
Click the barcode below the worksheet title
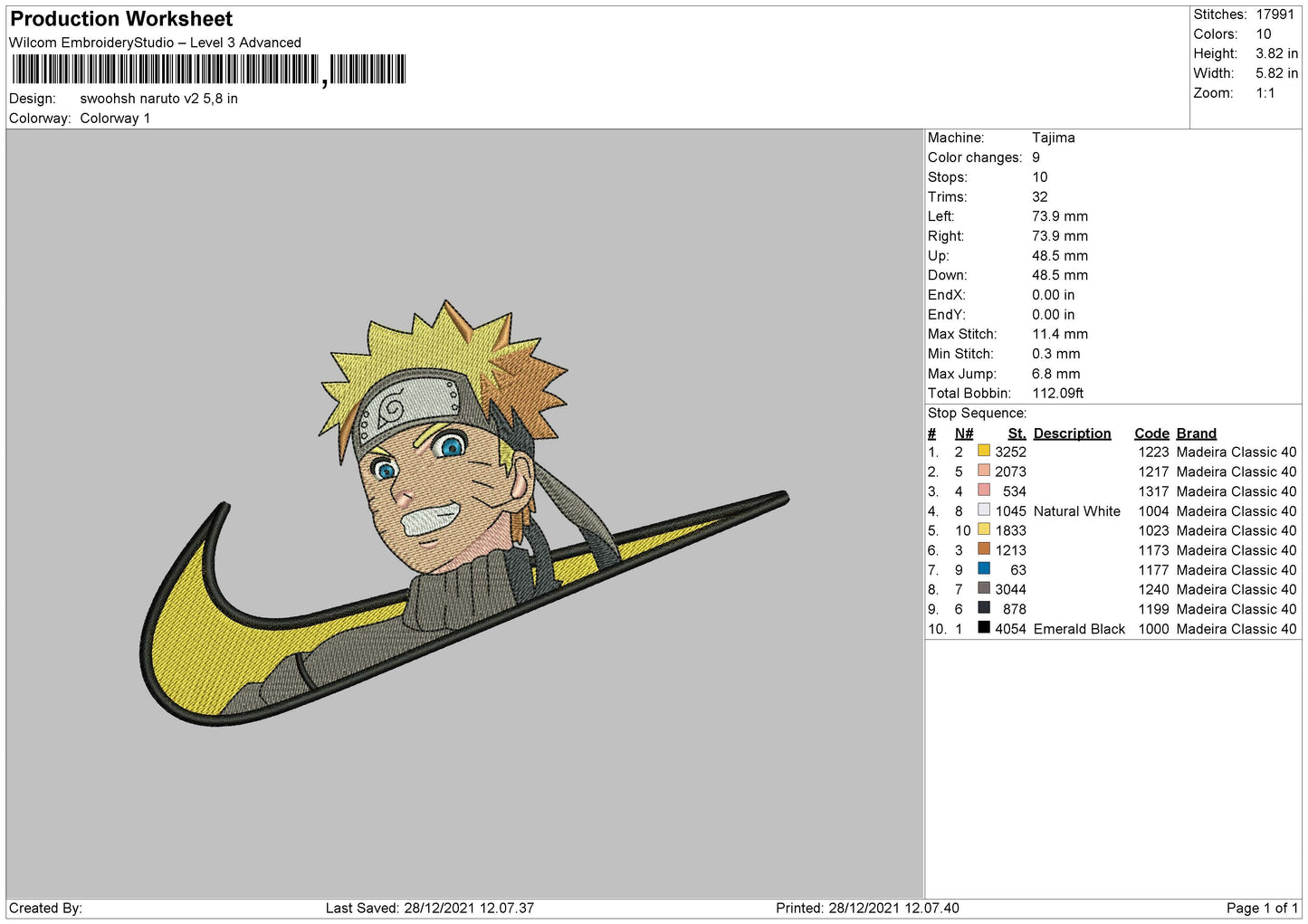point(209,70)
